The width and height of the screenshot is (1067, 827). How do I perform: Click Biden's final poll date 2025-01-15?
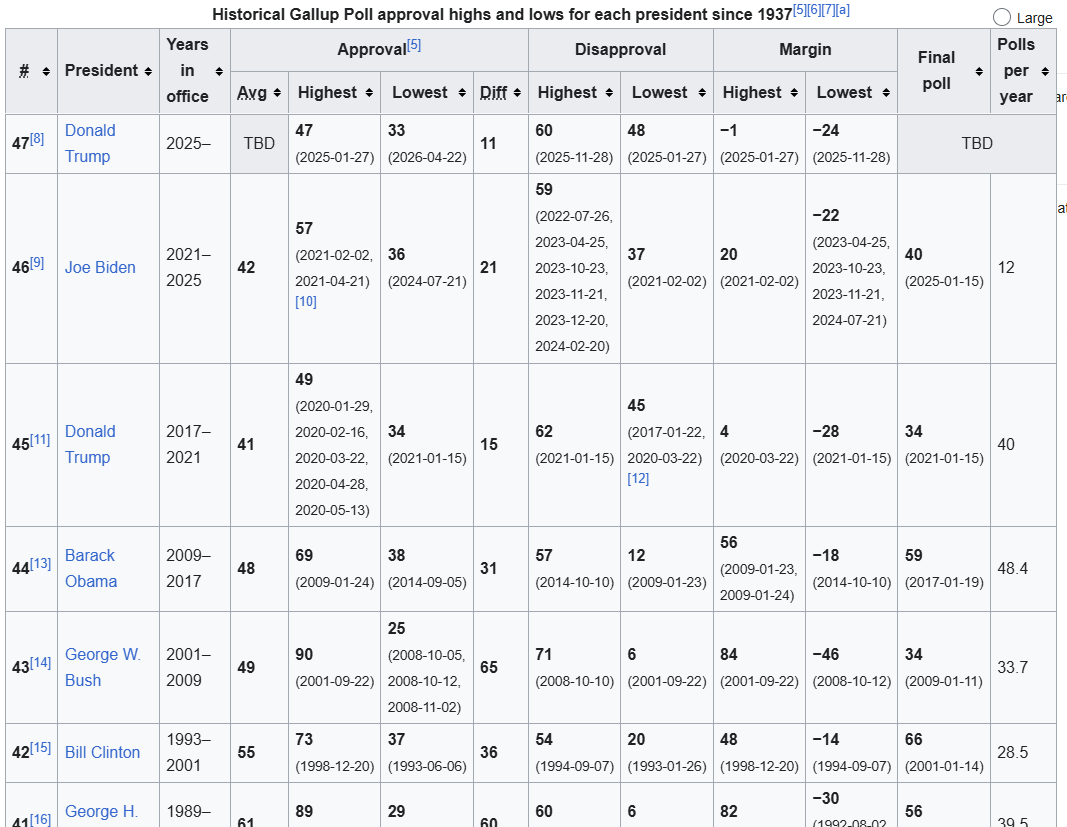pyautogui.click(x=944, y=281)
